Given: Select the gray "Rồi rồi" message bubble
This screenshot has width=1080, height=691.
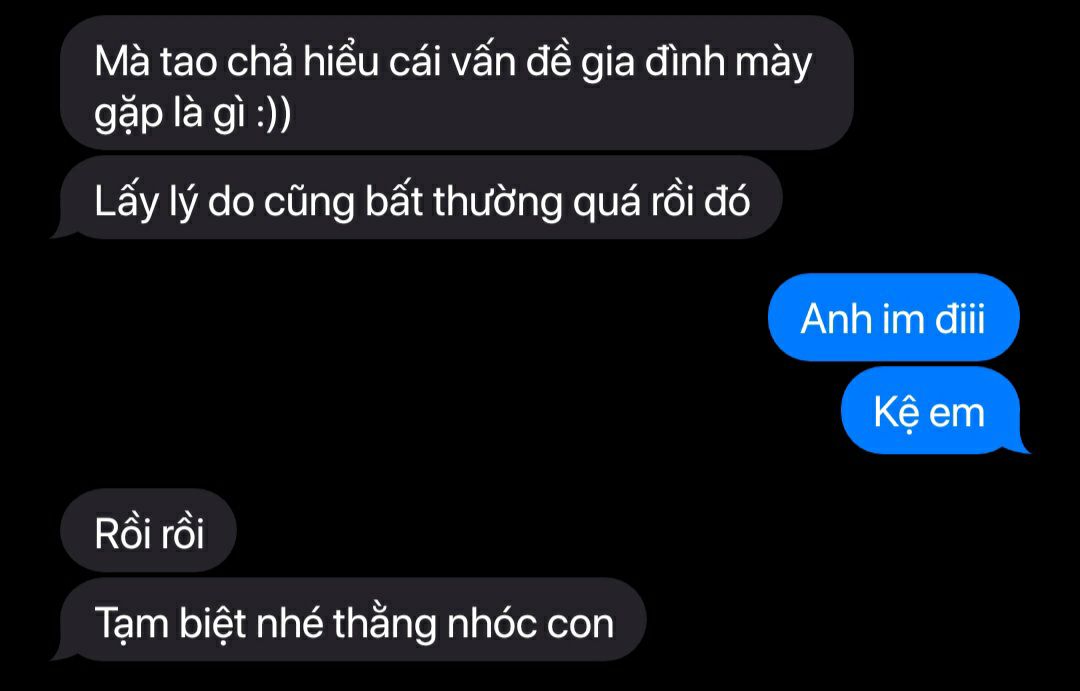Looking at the screenshot, I should [148, 530].
